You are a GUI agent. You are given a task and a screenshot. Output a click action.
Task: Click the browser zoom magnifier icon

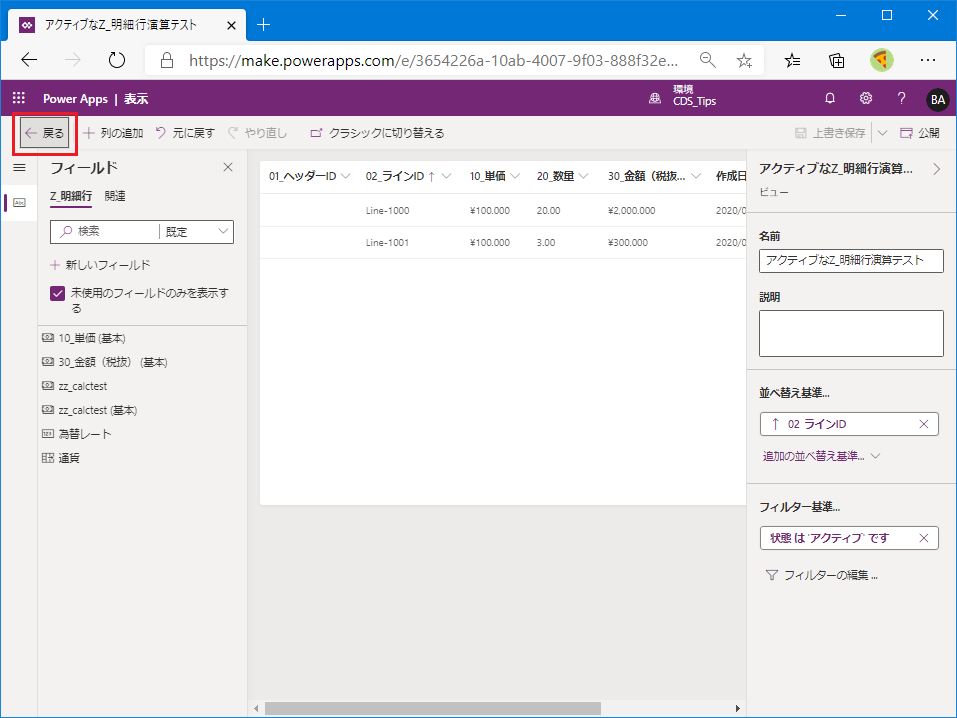(x=707, y=60)
